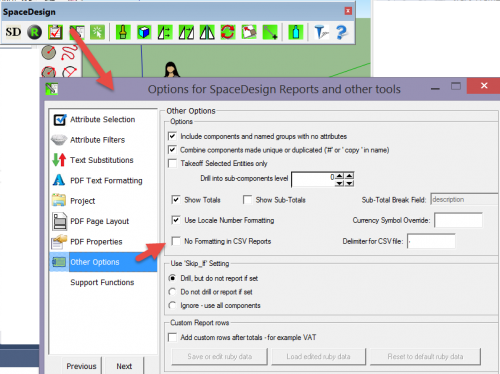The image size is (500, 374).
Task: Click the rotated square with red arrow icon
Action: (249, 32)
